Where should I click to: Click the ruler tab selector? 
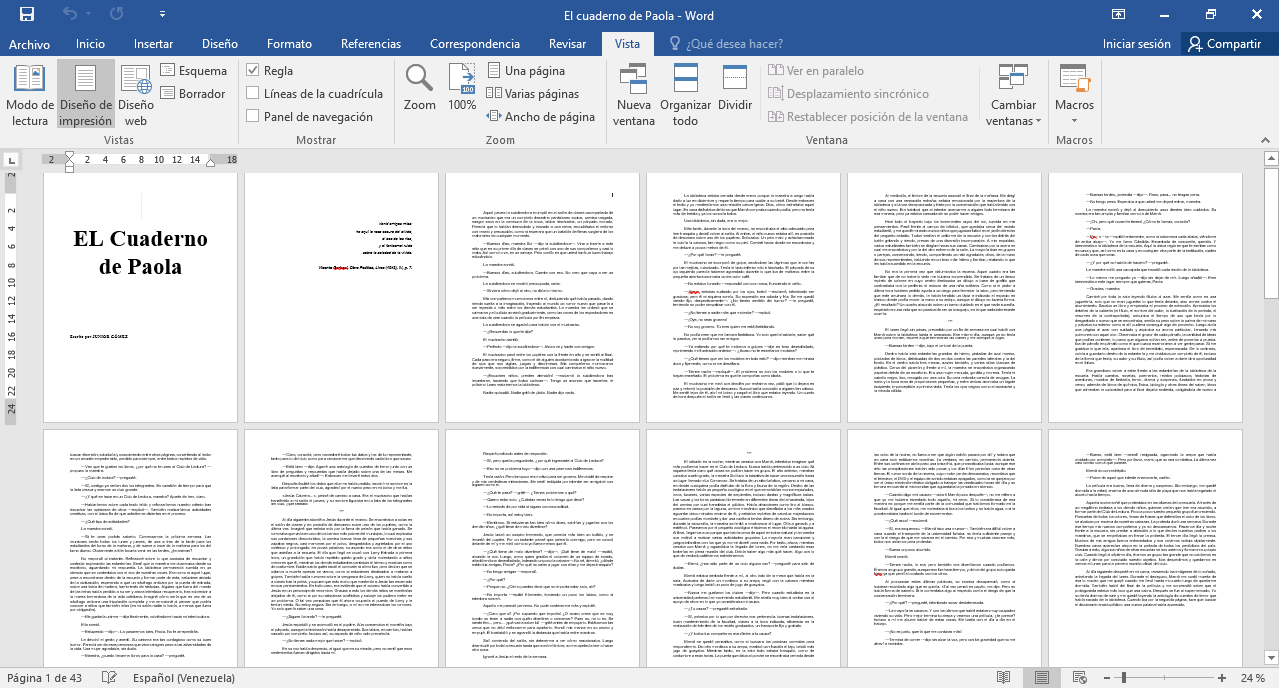(x=12, y=160)
